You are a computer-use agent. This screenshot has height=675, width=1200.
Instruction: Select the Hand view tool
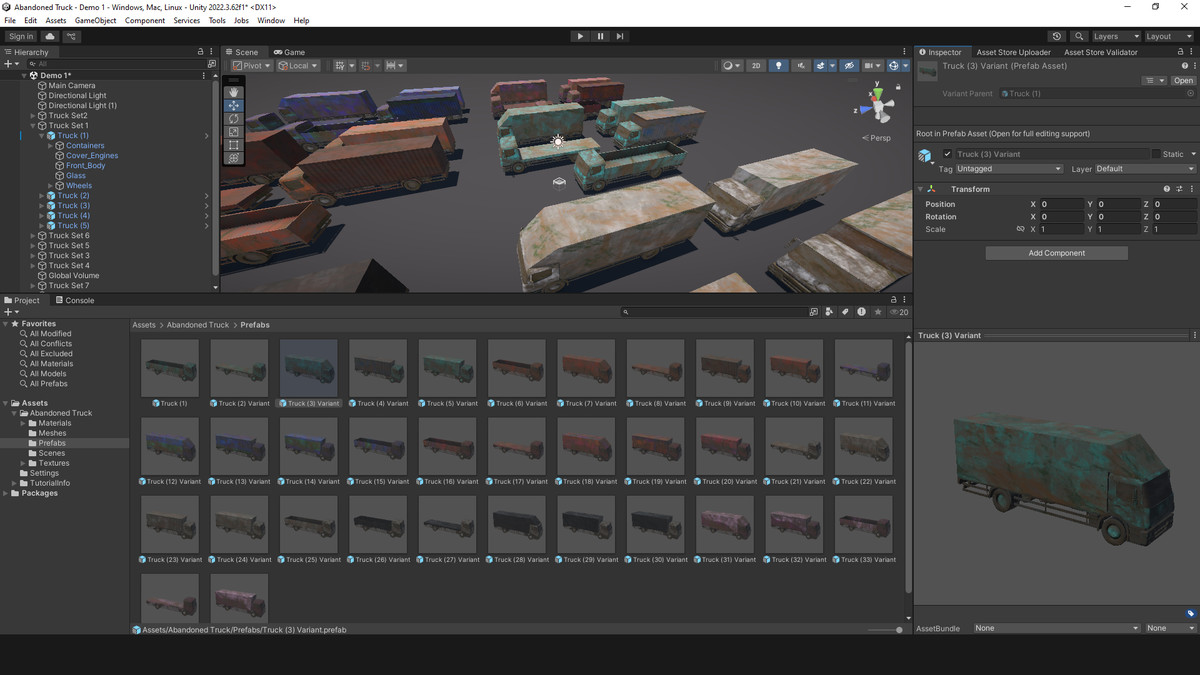234,92
